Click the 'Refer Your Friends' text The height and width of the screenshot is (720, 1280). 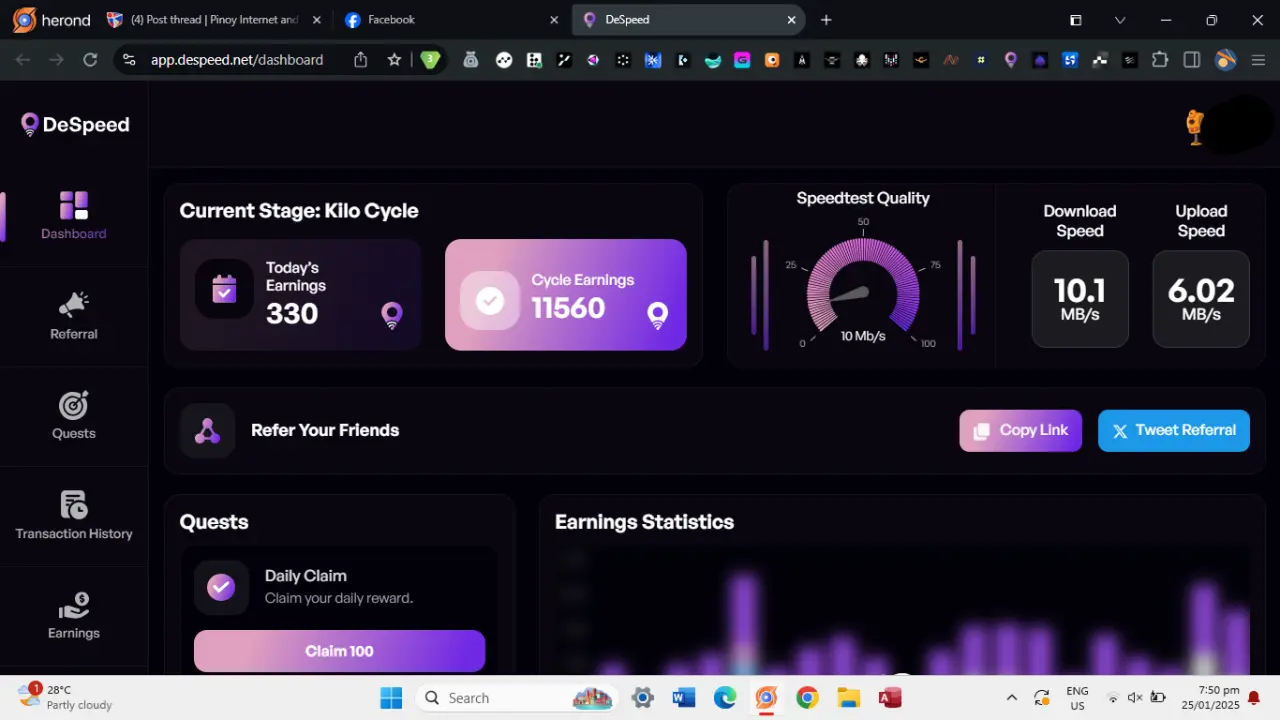point(325,430)
